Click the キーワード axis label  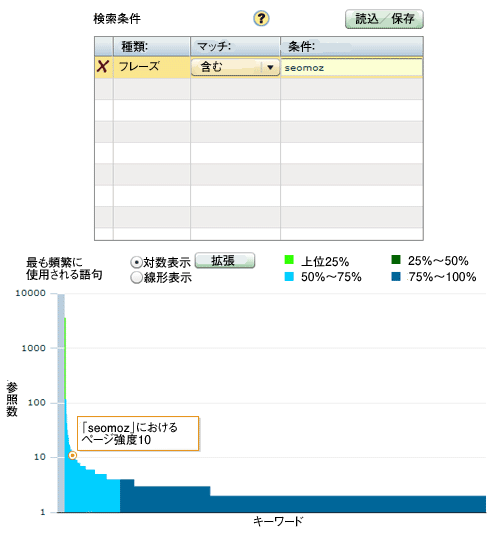pyautogui.click(x=278, y=521)
